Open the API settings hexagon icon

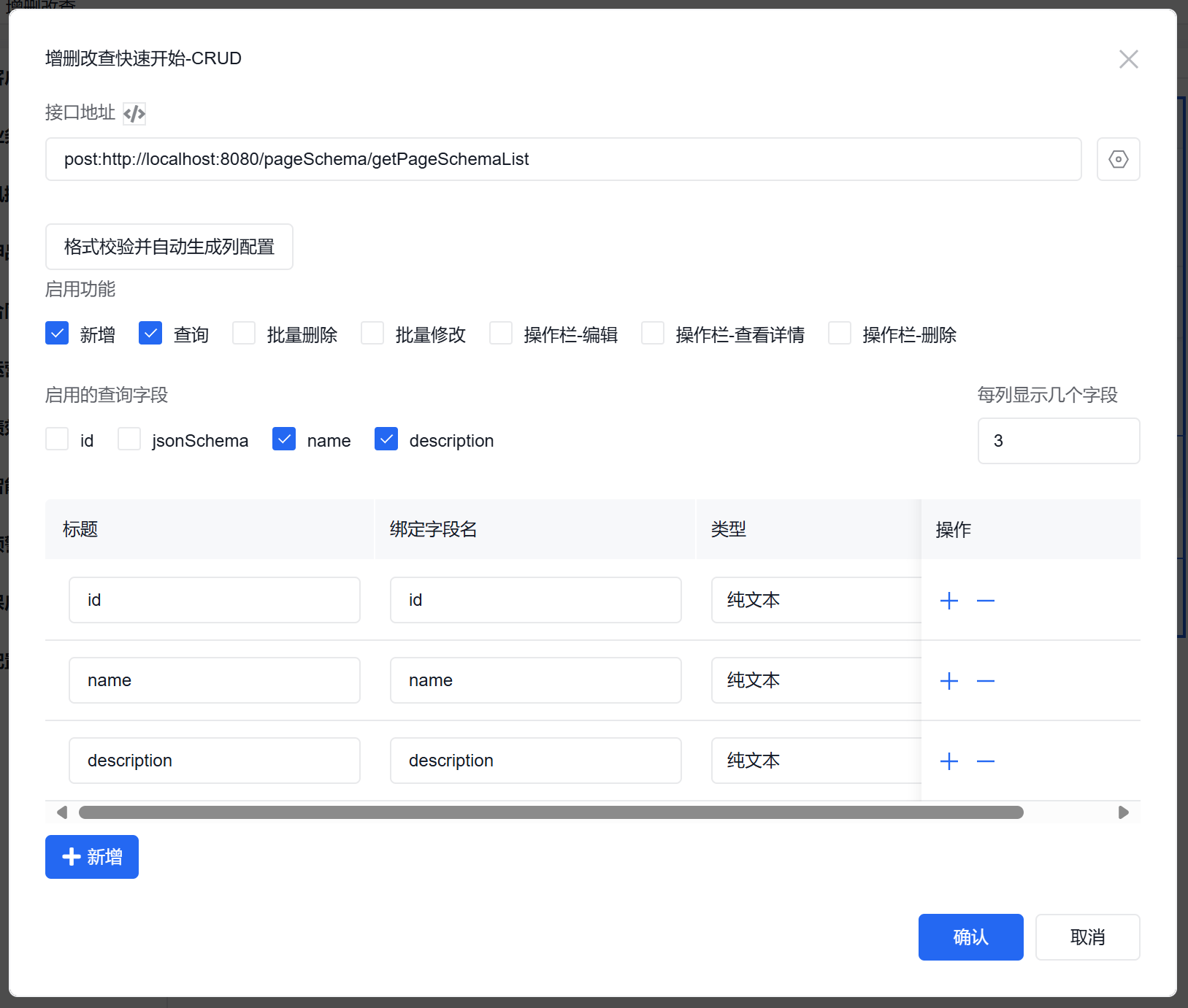[1118, 159]
